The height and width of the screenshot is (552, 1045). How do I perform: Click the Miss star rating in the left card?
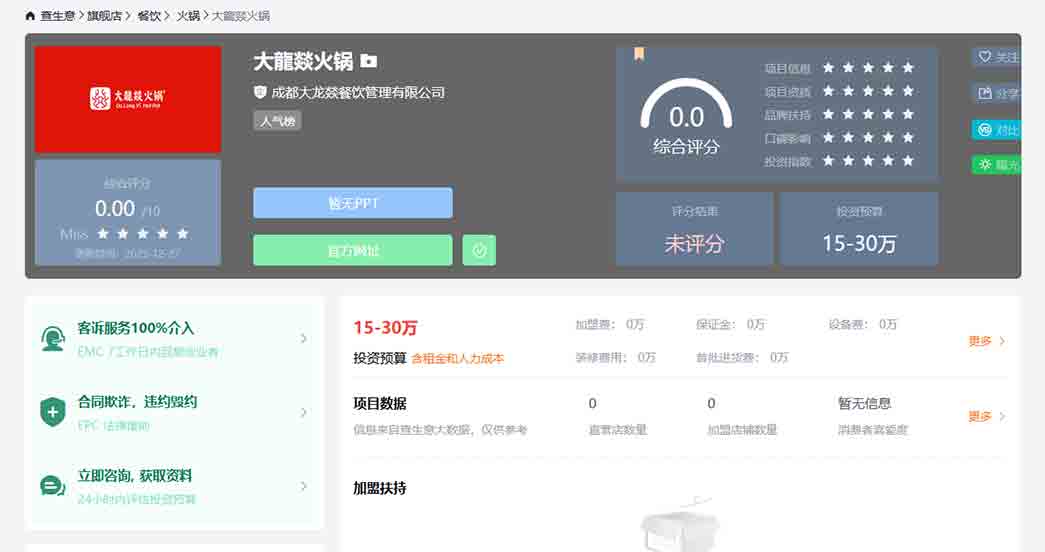(143, 234)
